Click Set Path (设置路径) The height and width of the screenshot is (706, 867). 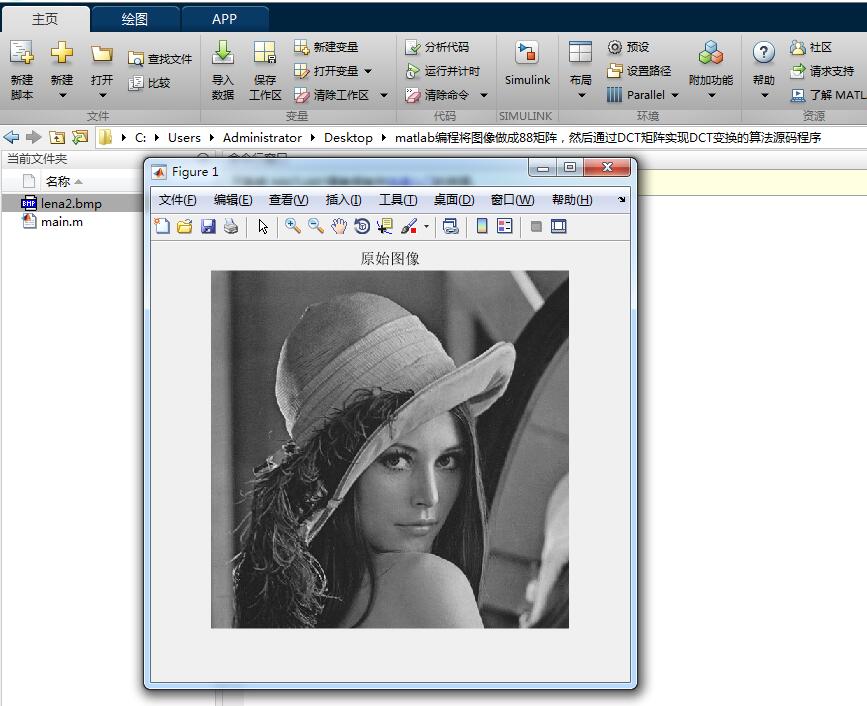tap(639, 71)
